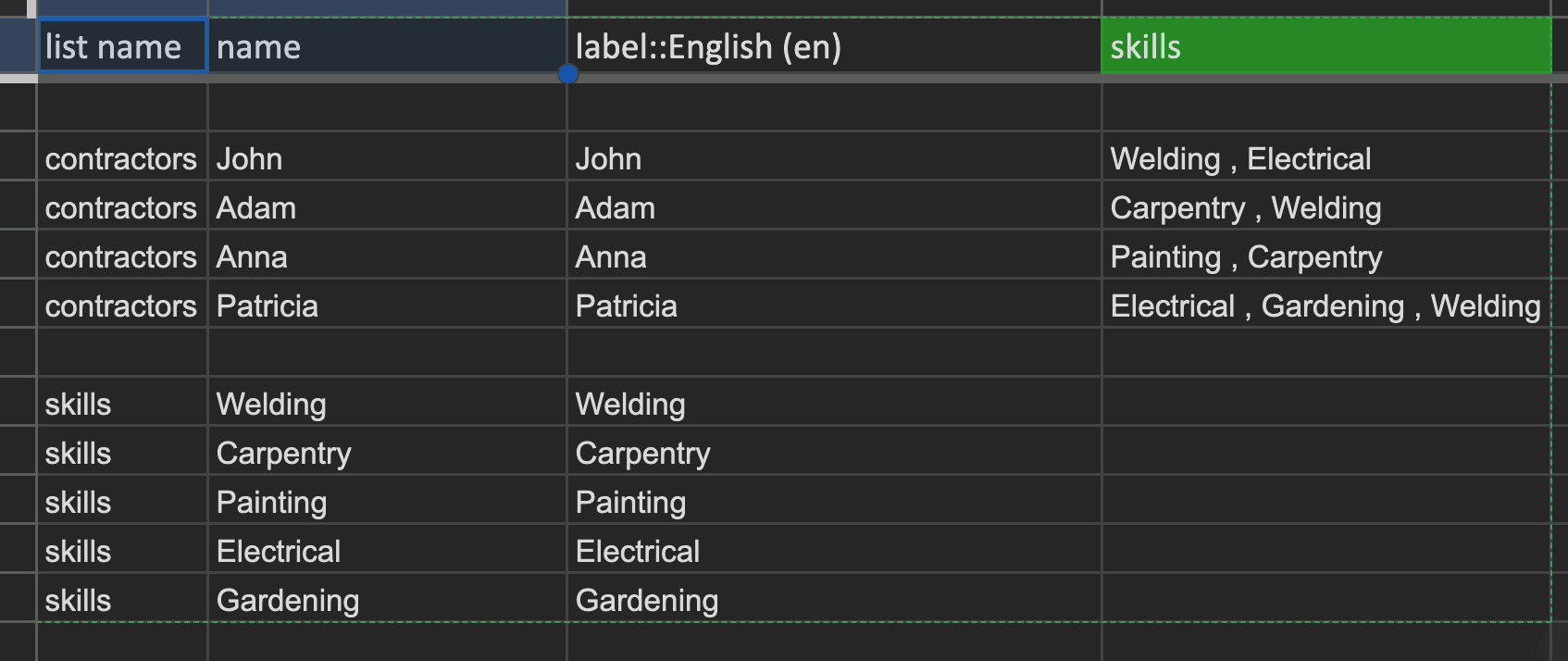Viewport: 1568px width, 661px height.
Task: Select John's skills cell 'Welding , Electrical'
Action: pos(1326,156)
